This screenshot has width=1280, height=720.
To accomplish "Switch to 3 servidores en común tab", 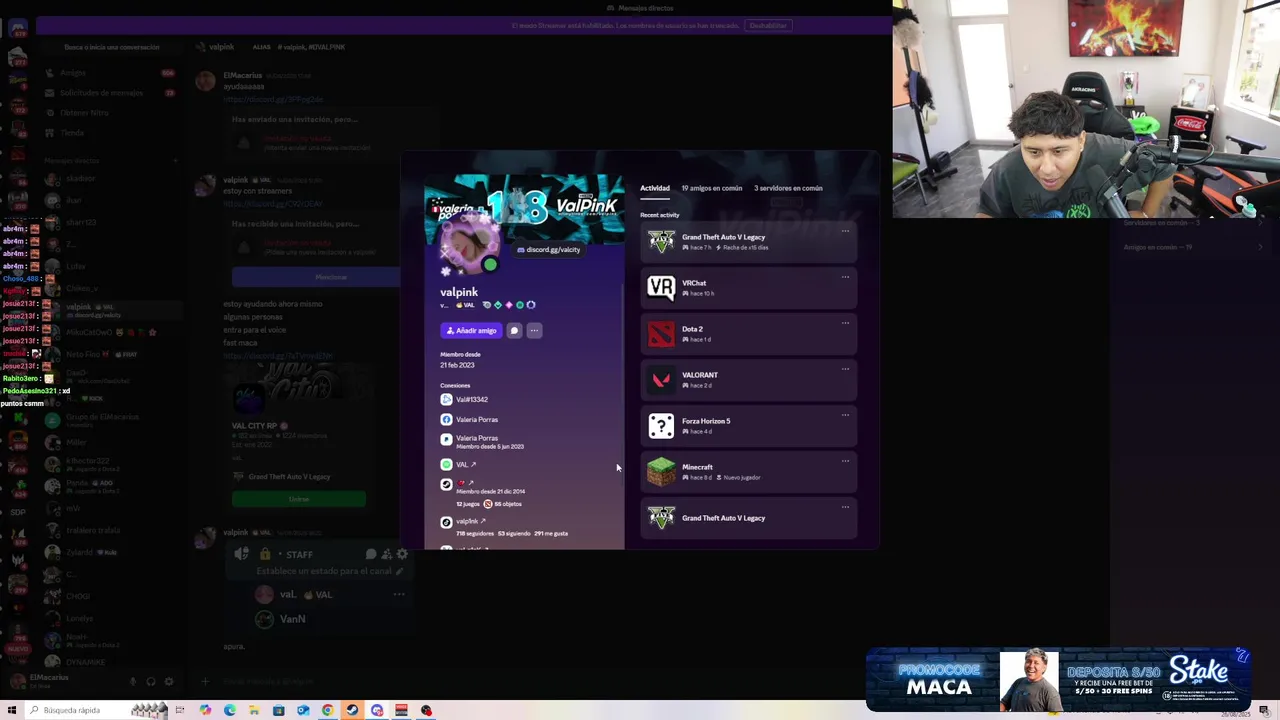I will (788, 188).
